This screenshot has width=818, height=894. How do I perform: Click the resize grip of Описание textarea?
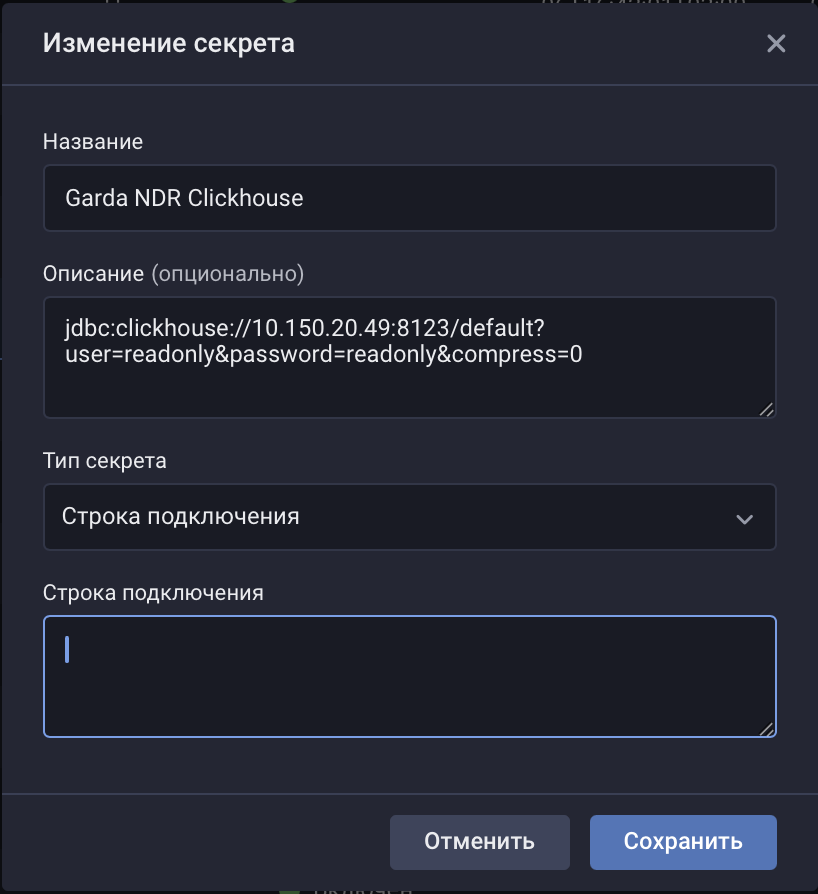(x=768, y=409)
